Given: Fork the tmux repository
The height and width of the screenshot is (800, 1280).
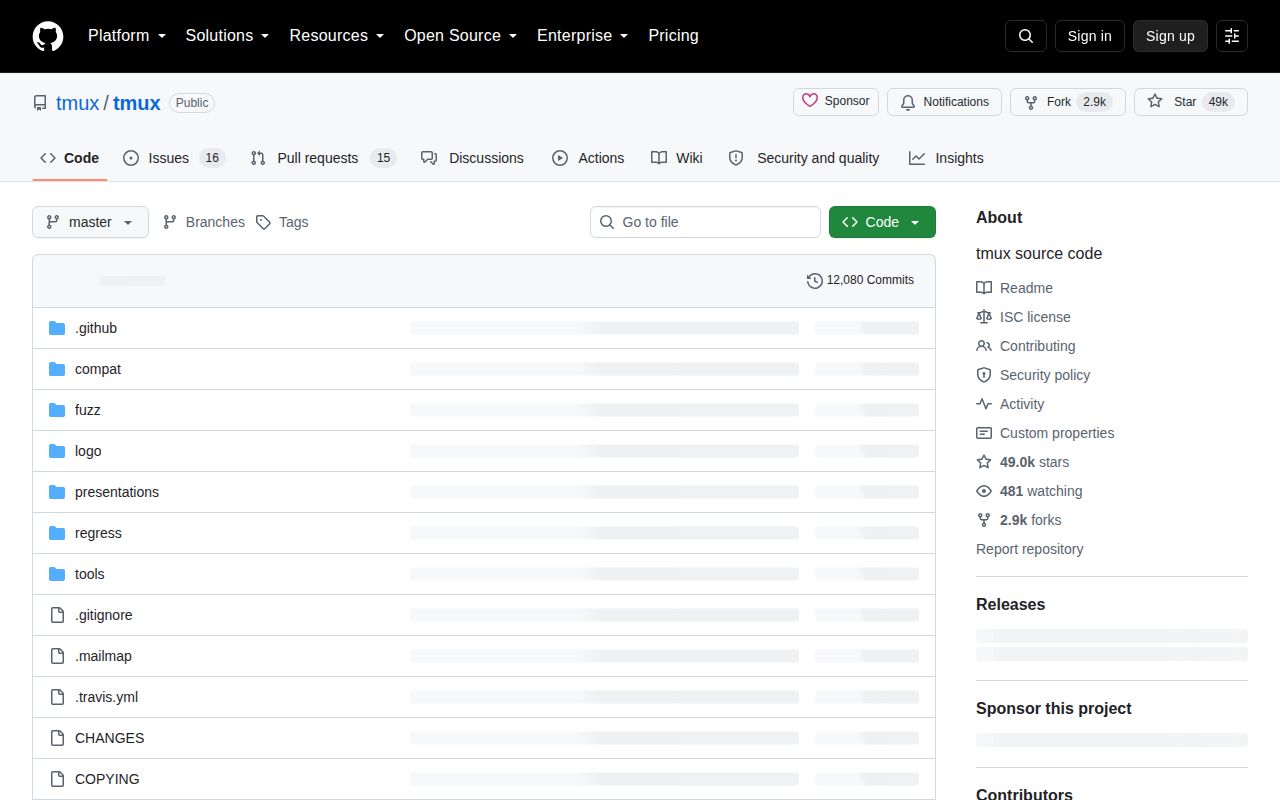Looking at the screenshot, I should (x=1068, y=102).
